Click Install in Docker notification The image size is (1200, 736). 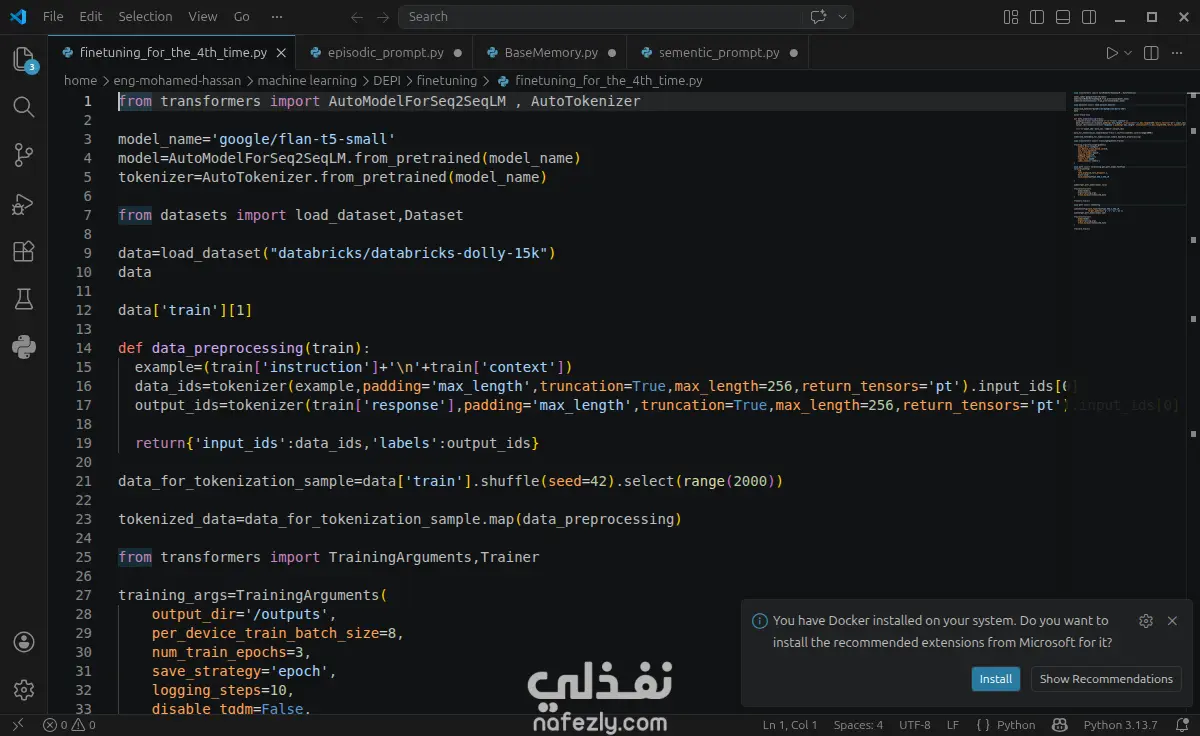point(996,679)
